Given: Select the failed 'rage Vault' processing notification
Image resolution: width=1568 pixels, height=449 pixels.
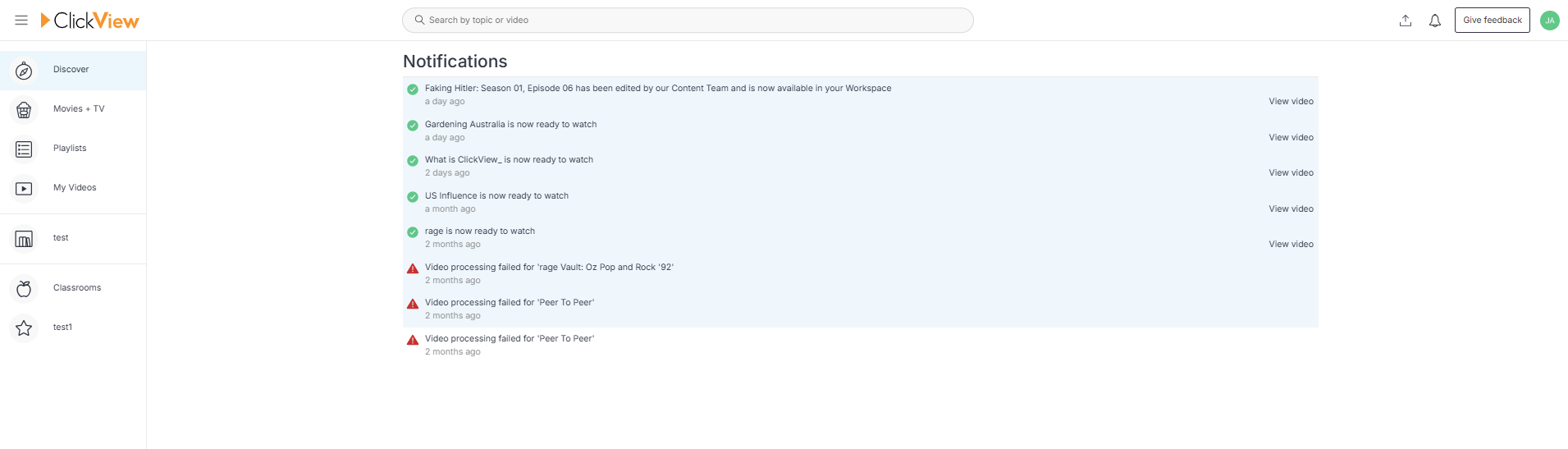Looking at the screenshot, I should click(861, 273).
